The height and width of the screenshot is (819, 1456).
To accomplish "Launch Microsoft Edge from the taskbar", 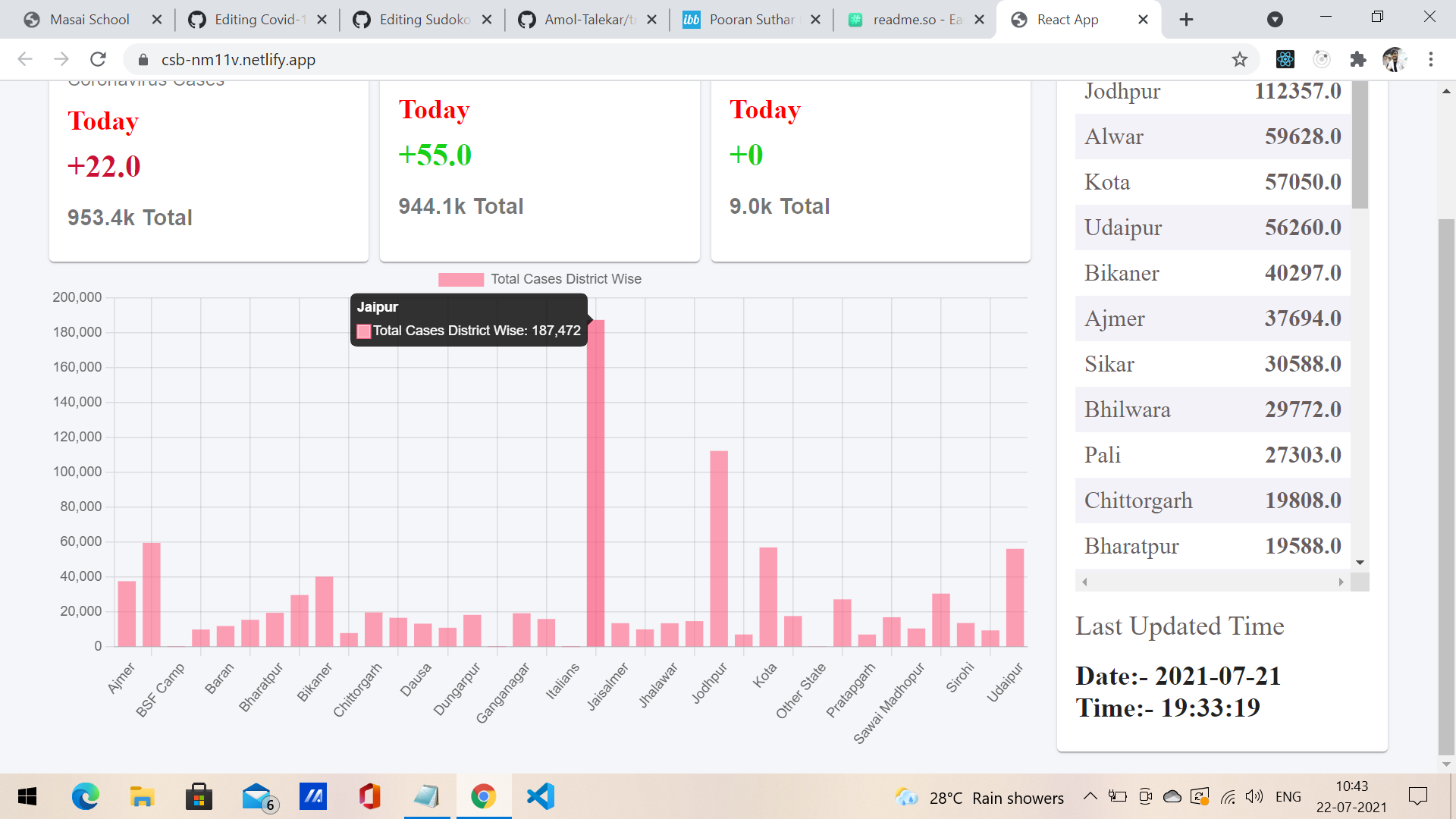I will 85,796.
